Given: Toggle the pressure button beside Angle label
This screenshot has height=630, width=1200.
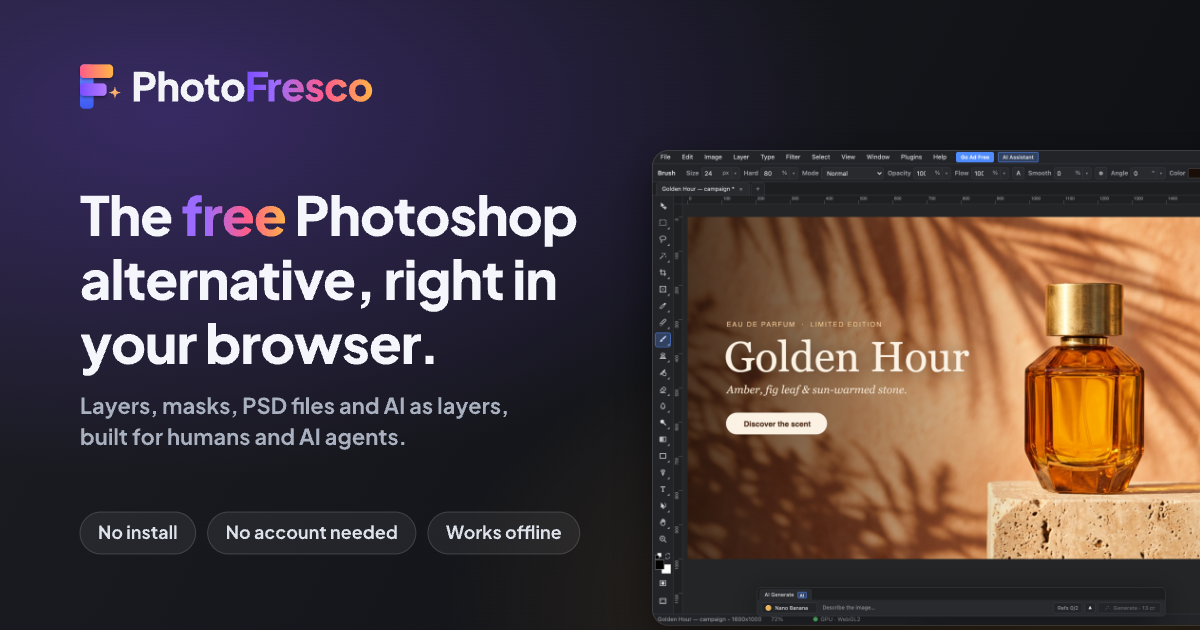Looking at the screenshot, I should click(1101, 173).
